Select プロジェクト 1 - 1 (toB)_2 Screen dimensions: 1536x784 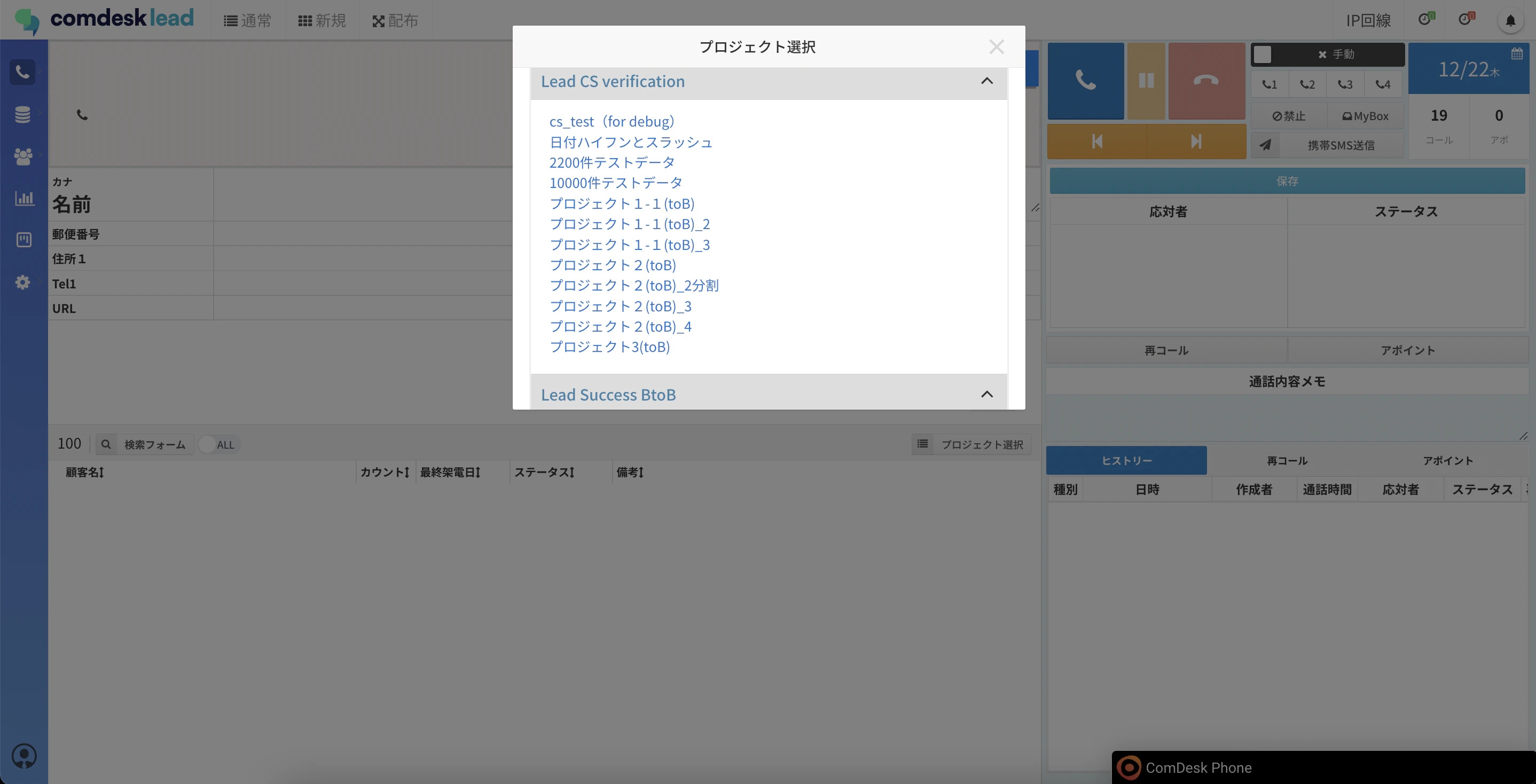pos(630,224)
